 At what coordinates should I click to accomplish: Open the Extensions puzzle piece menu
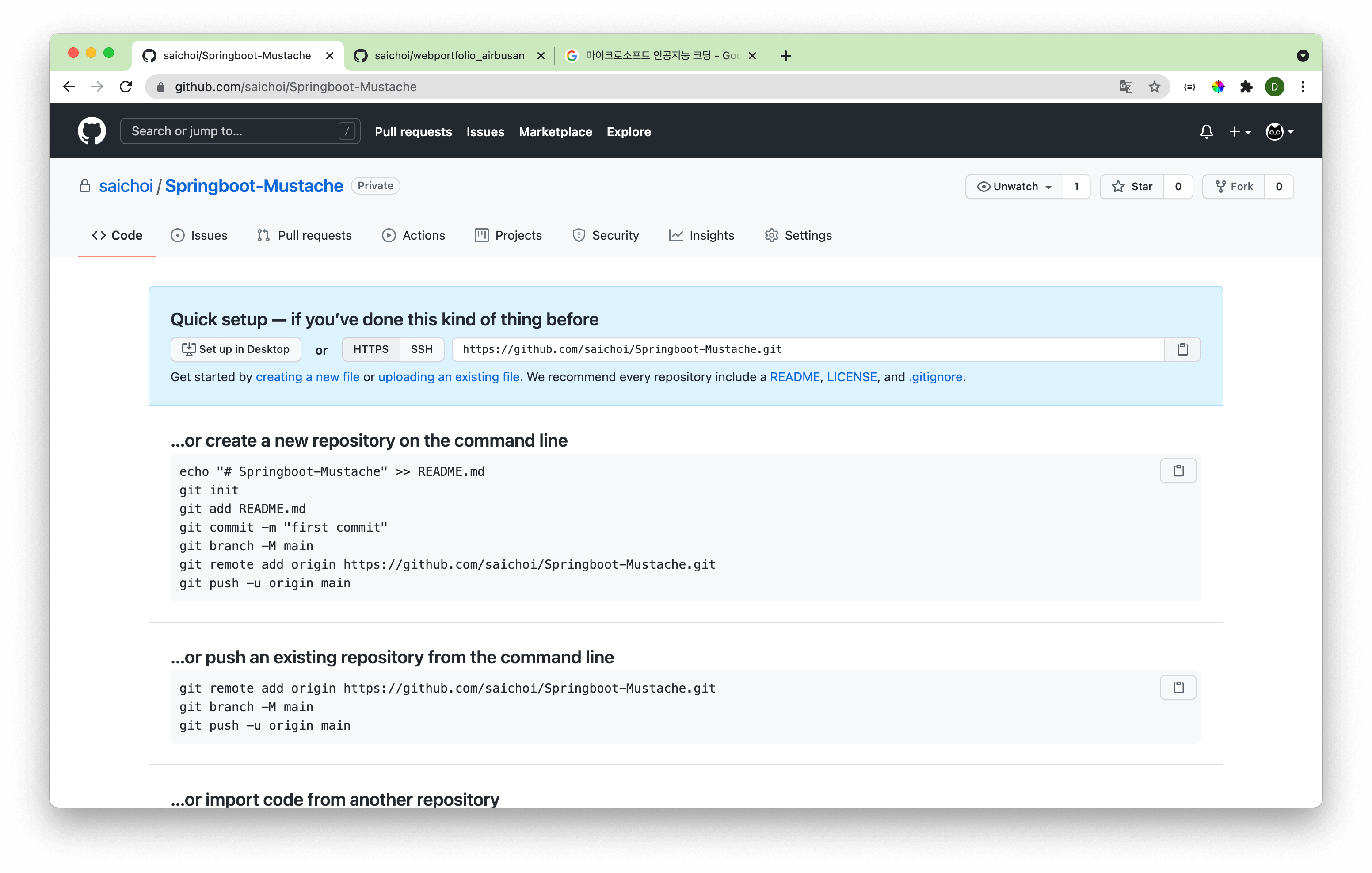pyautogui.click(x=1246, y=87)
